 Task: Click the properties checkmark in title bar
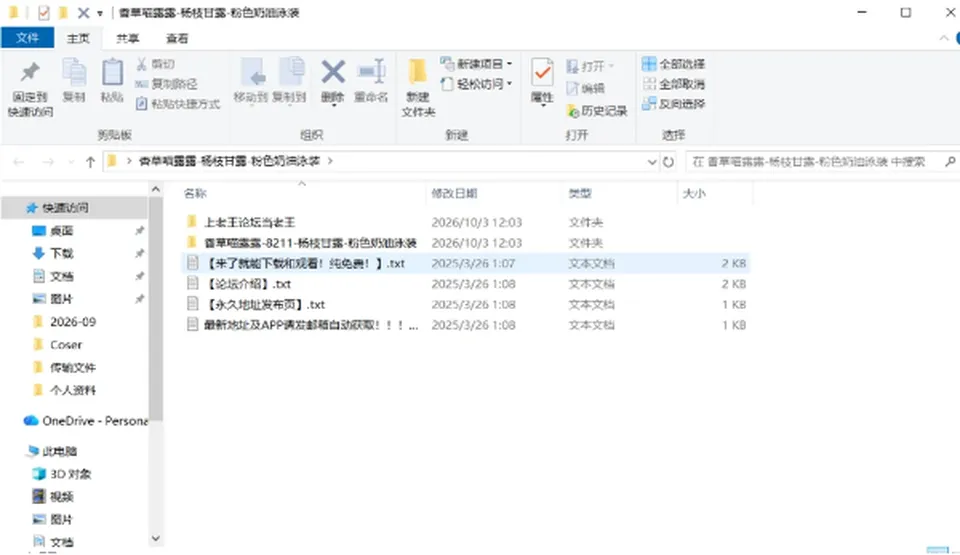tap(43, 13)
